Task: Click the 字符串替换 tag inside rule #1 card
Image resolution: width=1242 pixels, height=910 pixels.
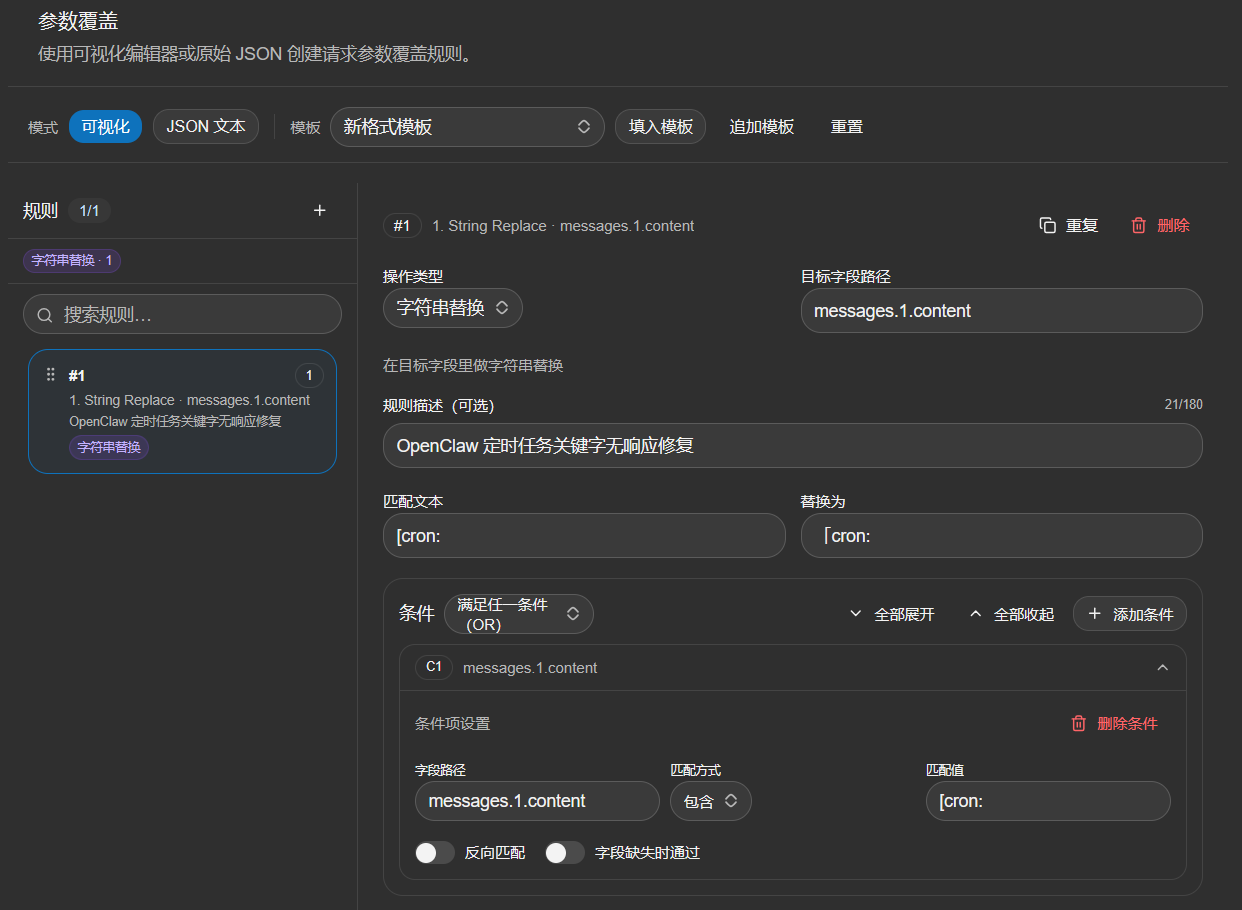Action: point(109,447)
